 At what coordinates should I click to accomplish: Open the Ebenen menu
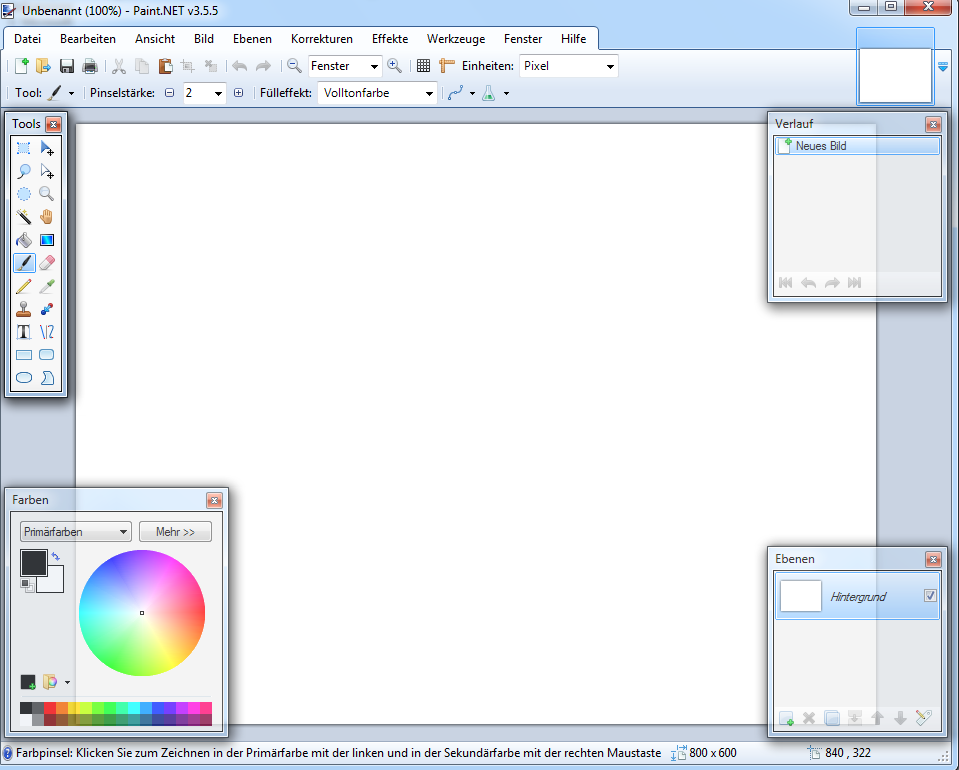(252, 39)
